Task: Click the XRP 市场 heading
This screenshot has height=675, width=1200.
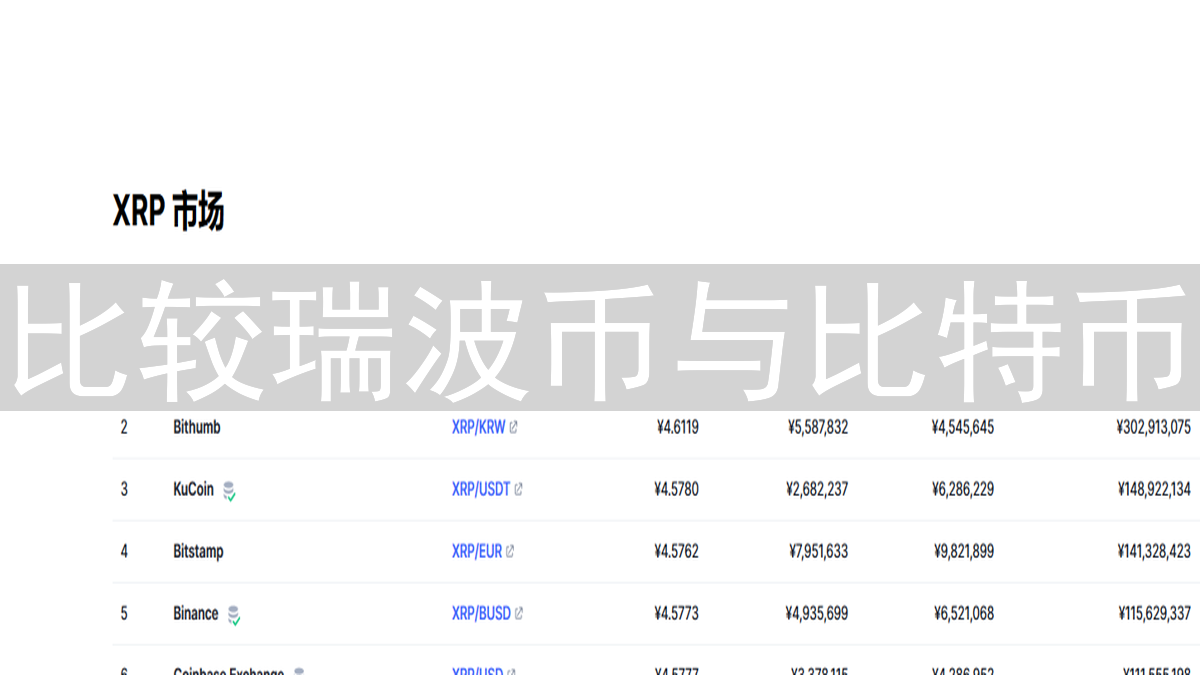Action: click(x=168, y=211)
